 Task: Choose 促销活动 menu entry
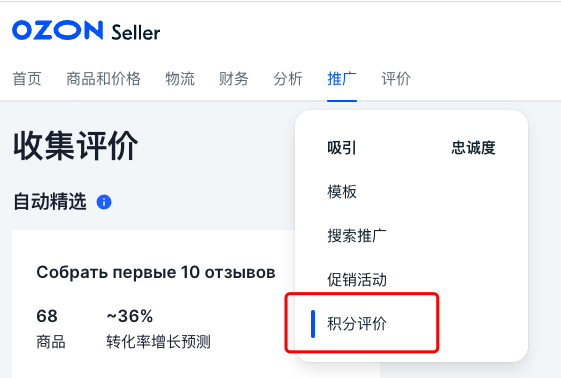pyautogui.click(x=357, y=280)
